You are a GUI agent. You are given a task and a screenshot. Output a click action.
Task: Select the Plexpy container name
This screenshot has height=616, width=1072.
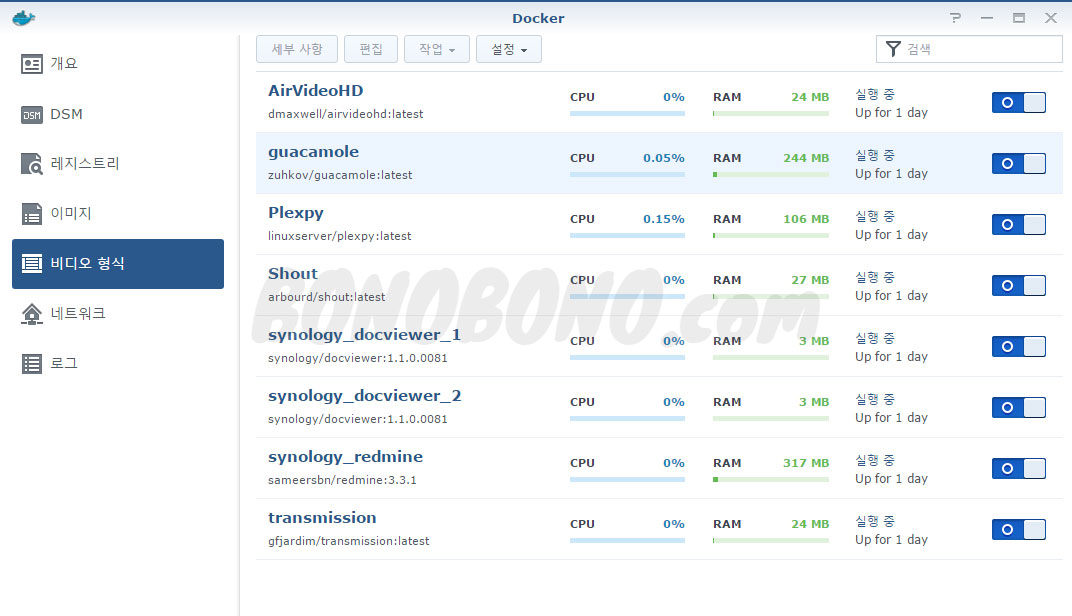point(295,213)
